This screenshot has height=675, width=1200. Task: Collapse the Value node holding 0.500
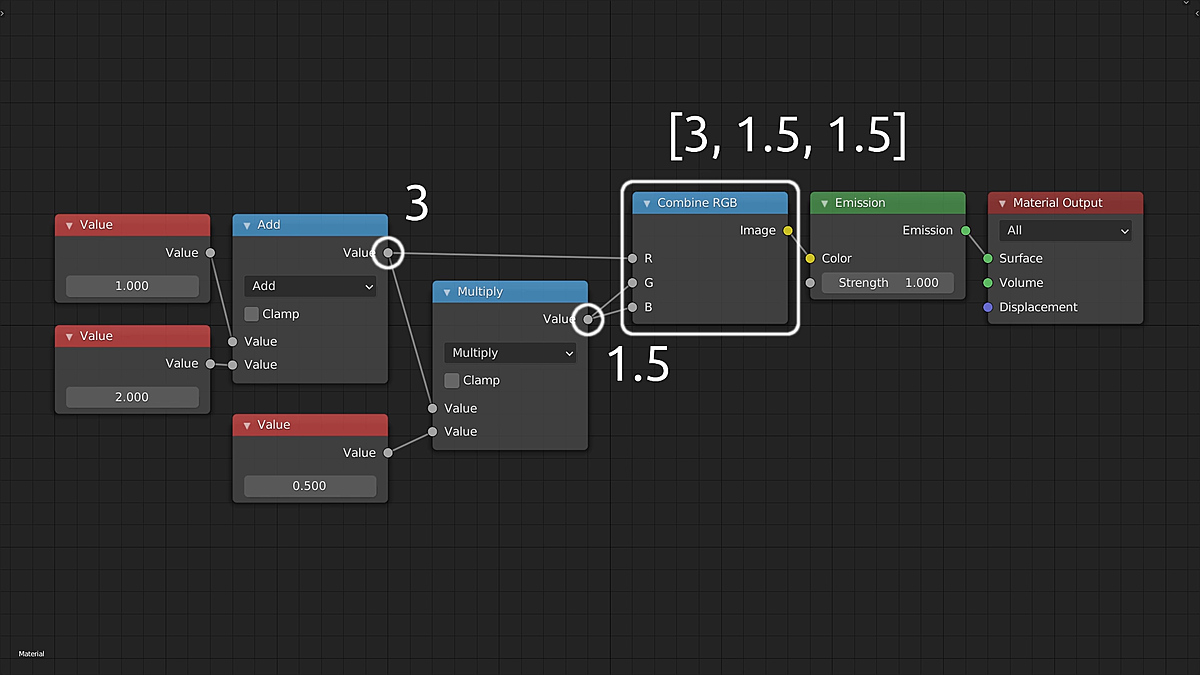coord(247,425)
